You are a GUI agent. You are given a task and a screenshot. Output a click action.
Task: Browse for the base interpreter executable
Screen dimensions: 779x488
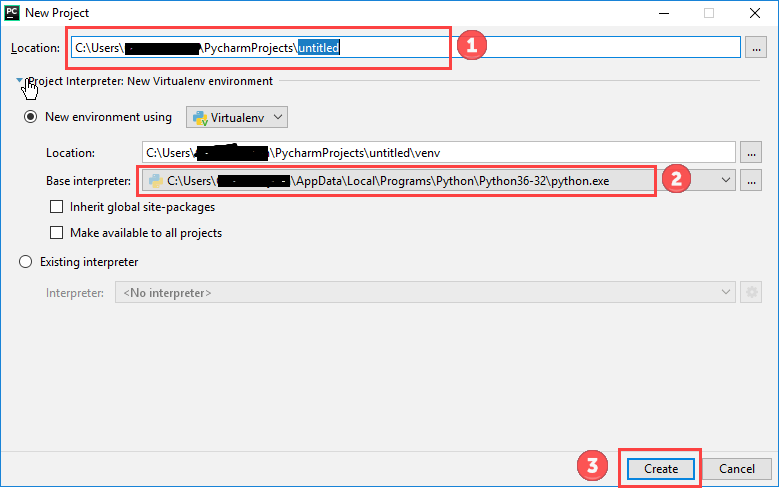pyautogui.click(x=751, y=181)
